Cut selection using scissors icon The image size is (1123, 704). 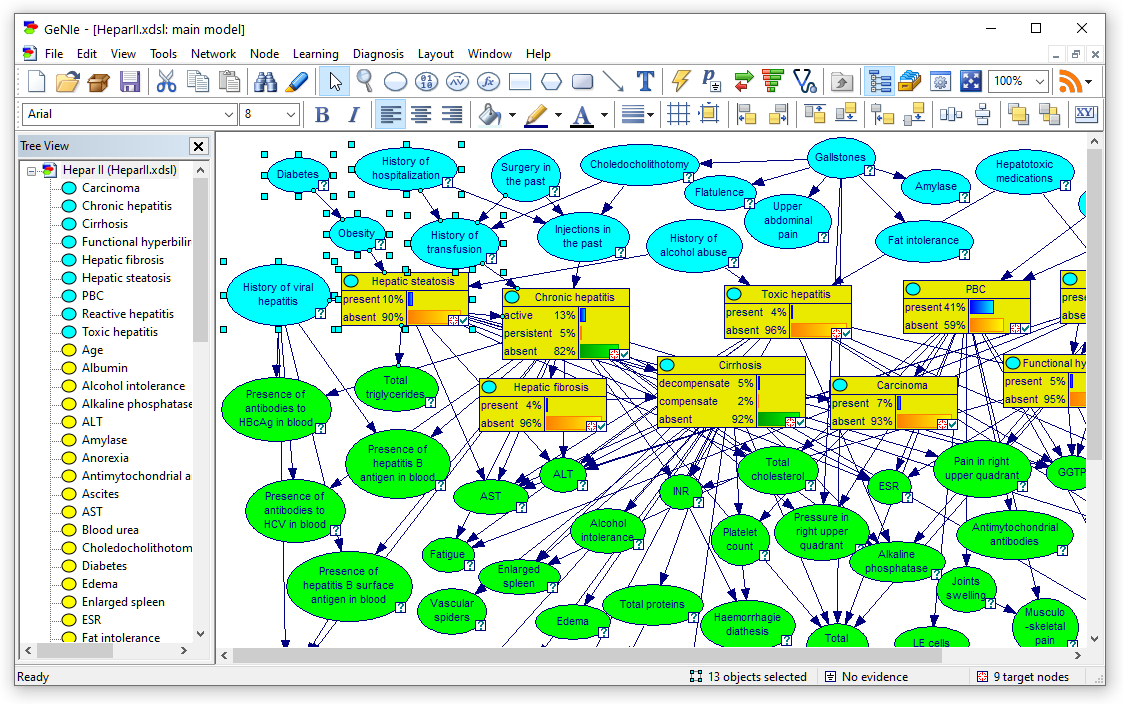(166, 82)
